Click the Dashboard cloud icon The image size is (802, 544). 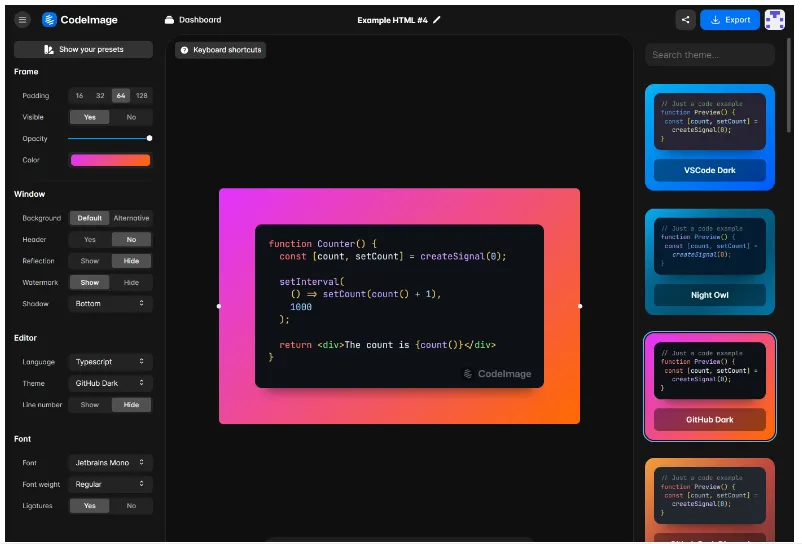169,20
